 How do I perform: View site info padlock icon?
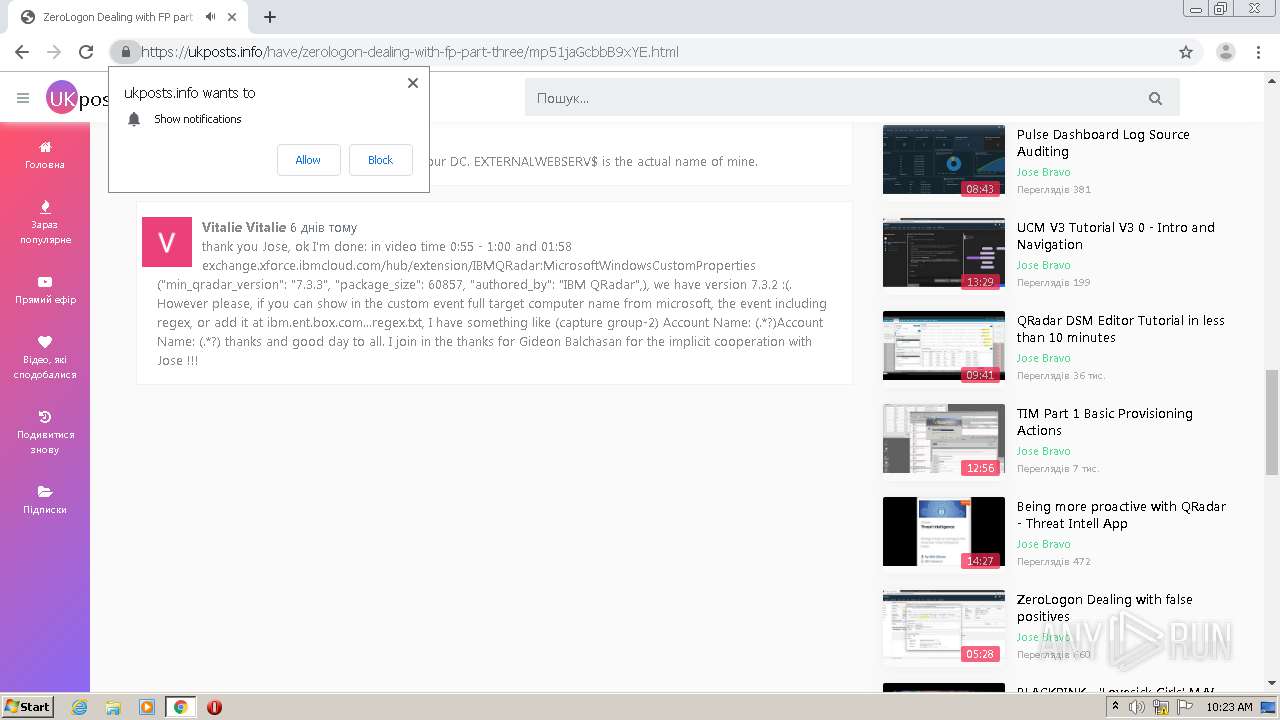(125, 52)
